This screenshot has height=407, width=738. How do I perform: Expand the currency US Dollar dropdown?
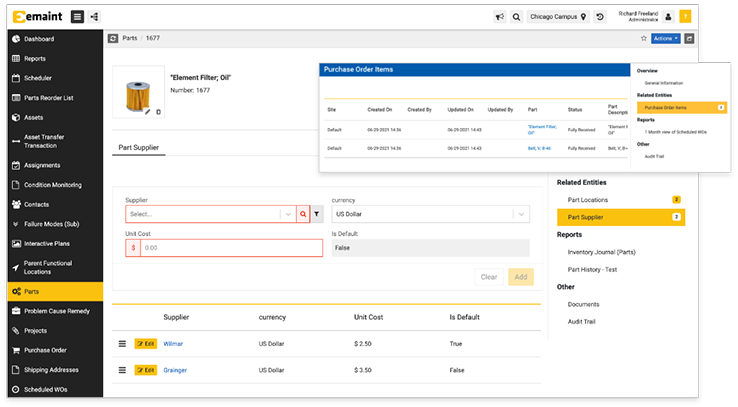(x=520, y=214)
